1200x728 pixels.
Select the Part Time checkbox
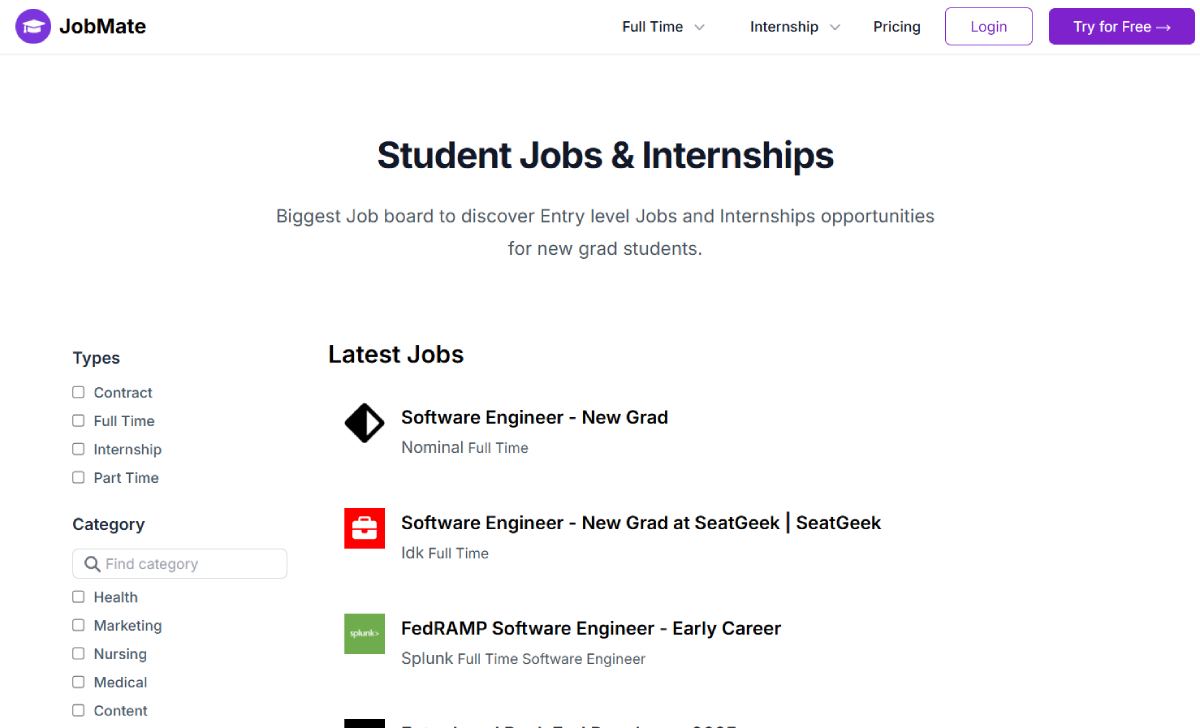(78, 477)
